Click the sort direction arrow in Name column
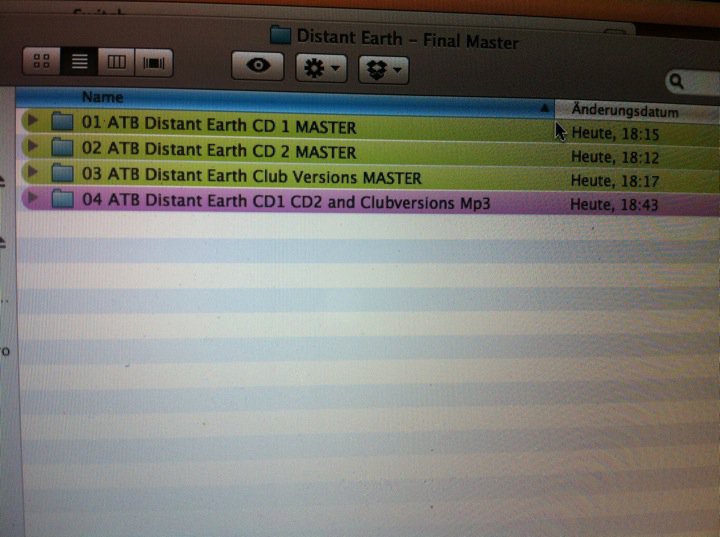Screen dimensions: 720x537 [x=544, y=107]
